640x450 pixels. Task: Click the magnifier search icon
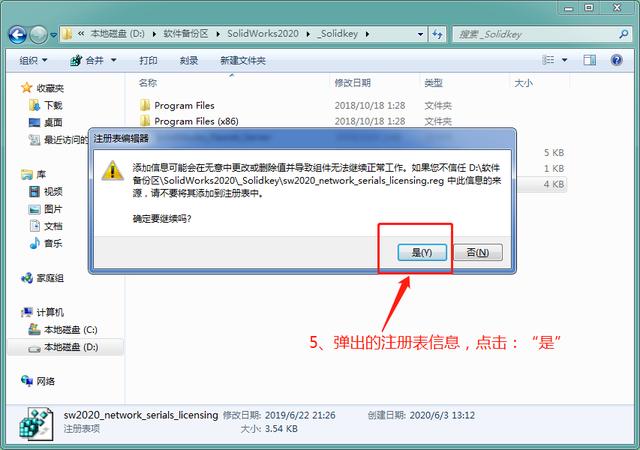[x=623, y=34]
